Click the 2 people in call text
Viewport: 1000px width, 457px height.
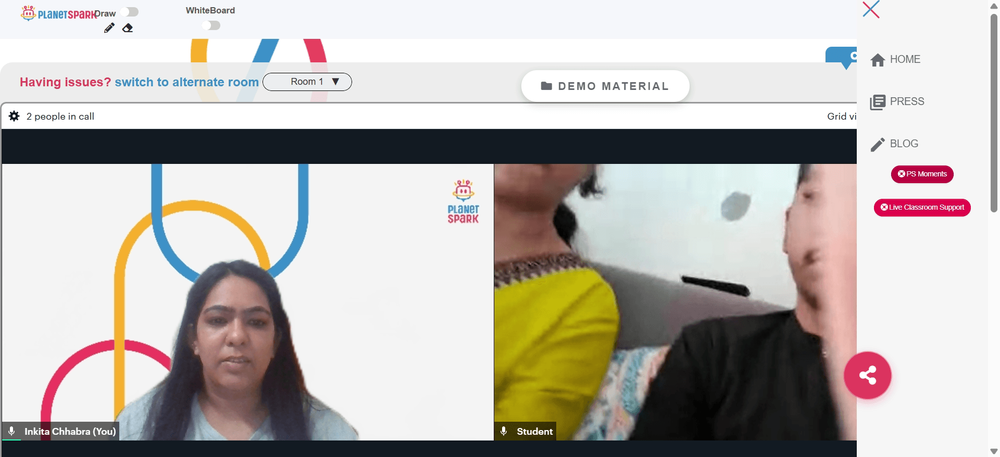pyautogui.click(x=60, y=117)
